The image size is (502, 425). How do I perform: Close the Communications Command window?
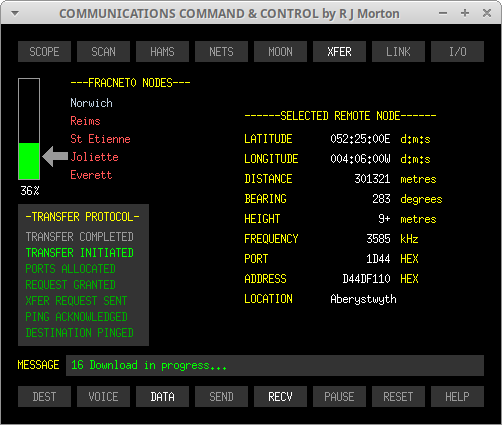(487, 13)
